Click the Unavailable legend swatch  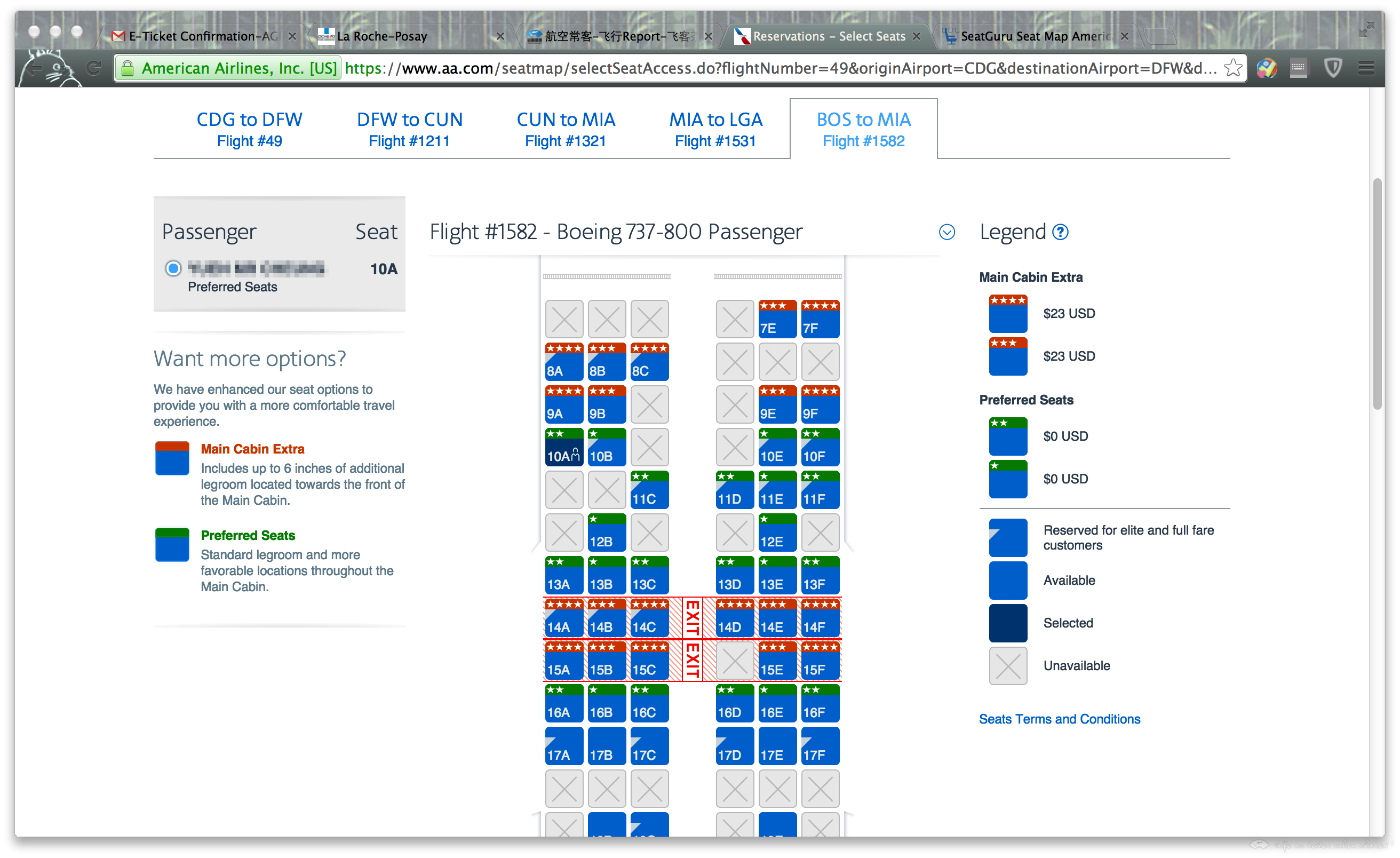[1007, 665]
